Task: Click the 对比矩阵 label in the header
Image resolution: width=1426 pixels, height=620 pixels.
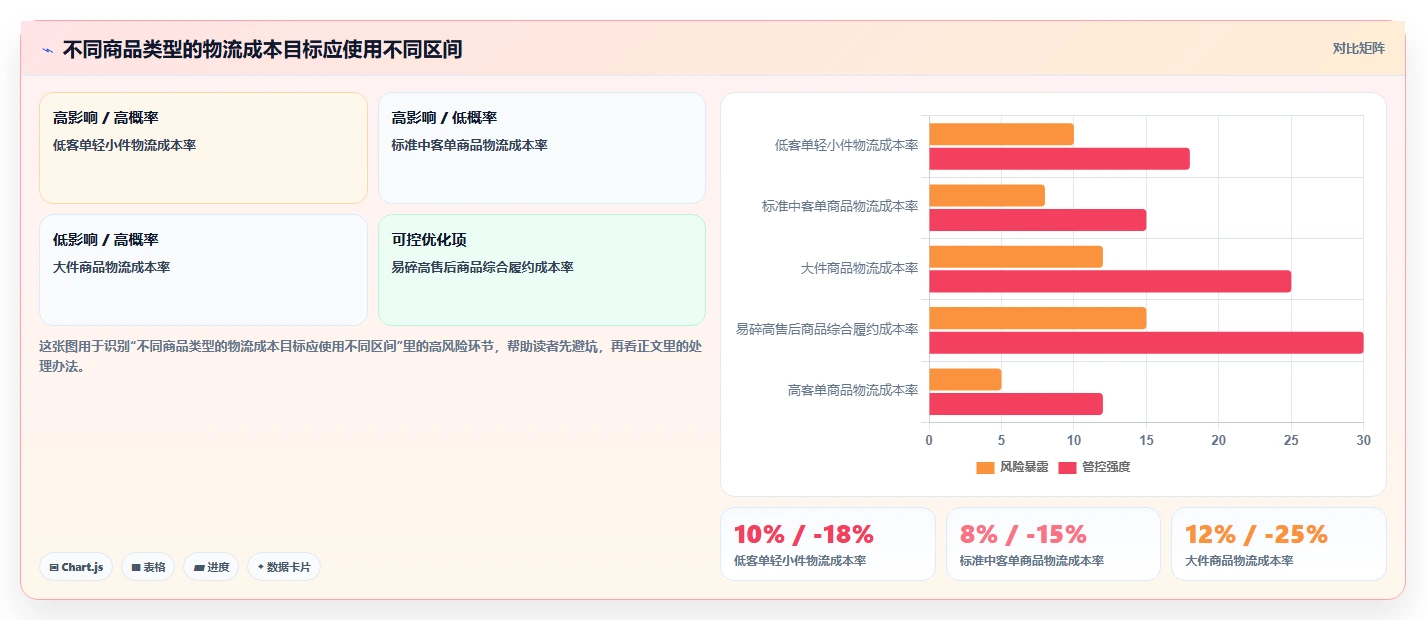Action: [x=1358, y=48]
